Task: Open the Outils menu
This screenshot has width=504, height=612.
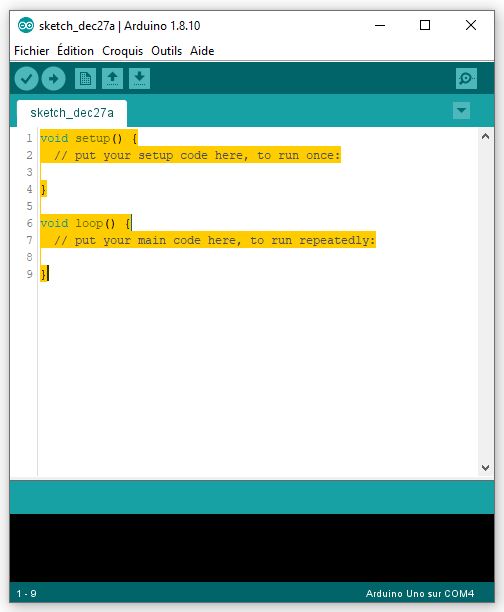Action: [x=167, y=51]
